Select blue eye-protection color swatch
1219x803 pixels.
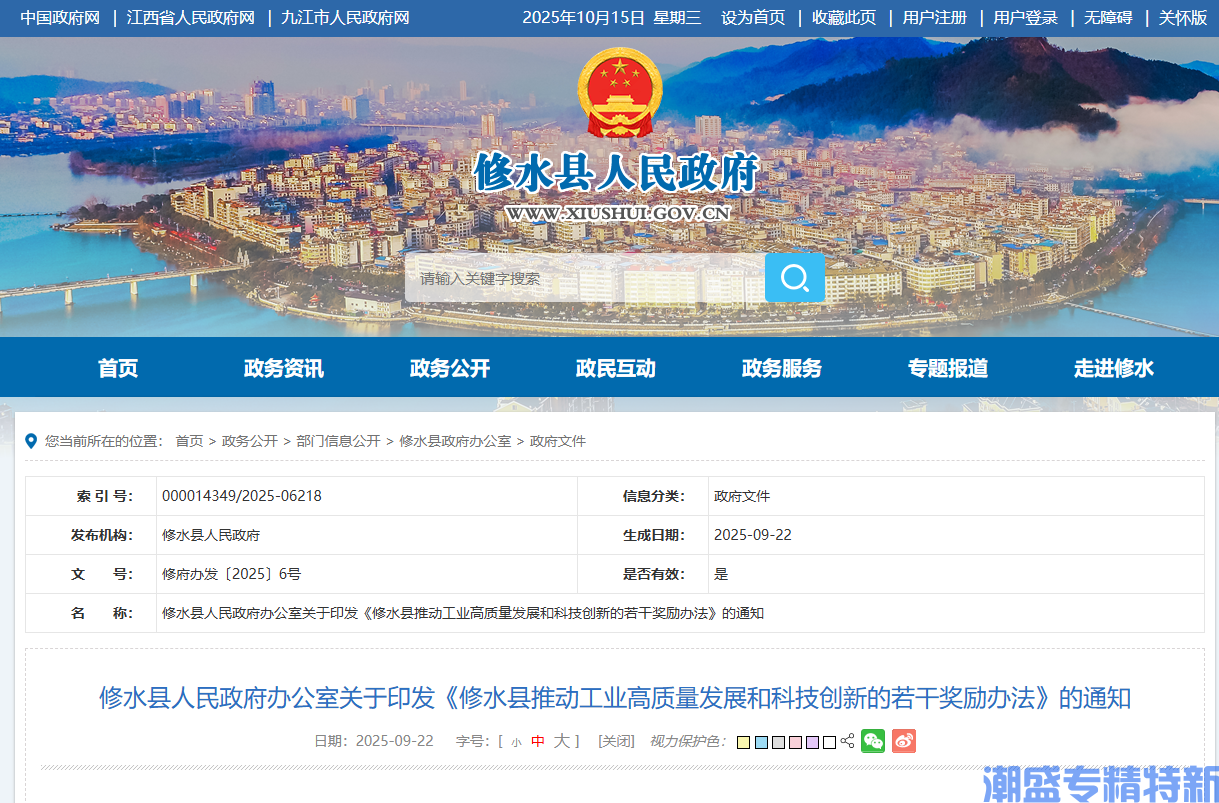pyautogui.click(x=761, y=742)
